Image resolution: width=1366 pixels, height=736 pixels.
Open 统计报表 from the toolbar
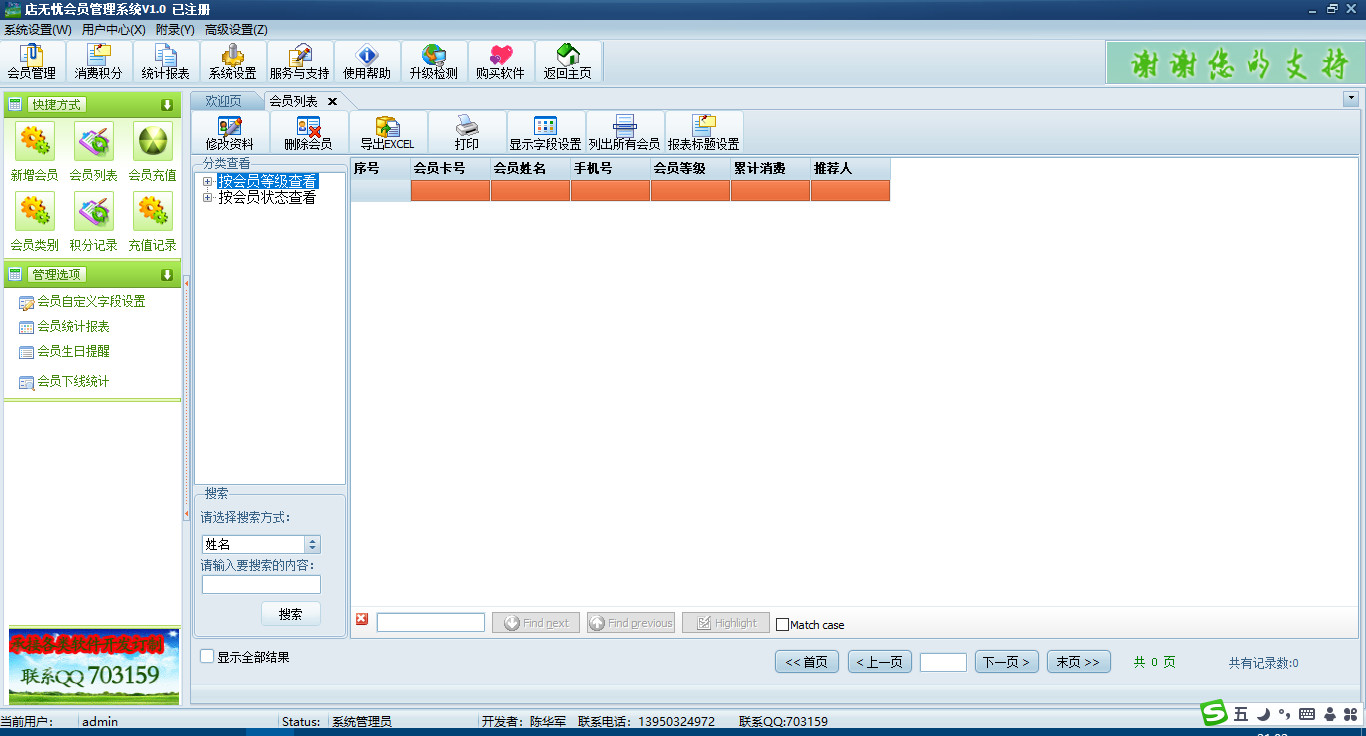165,62
